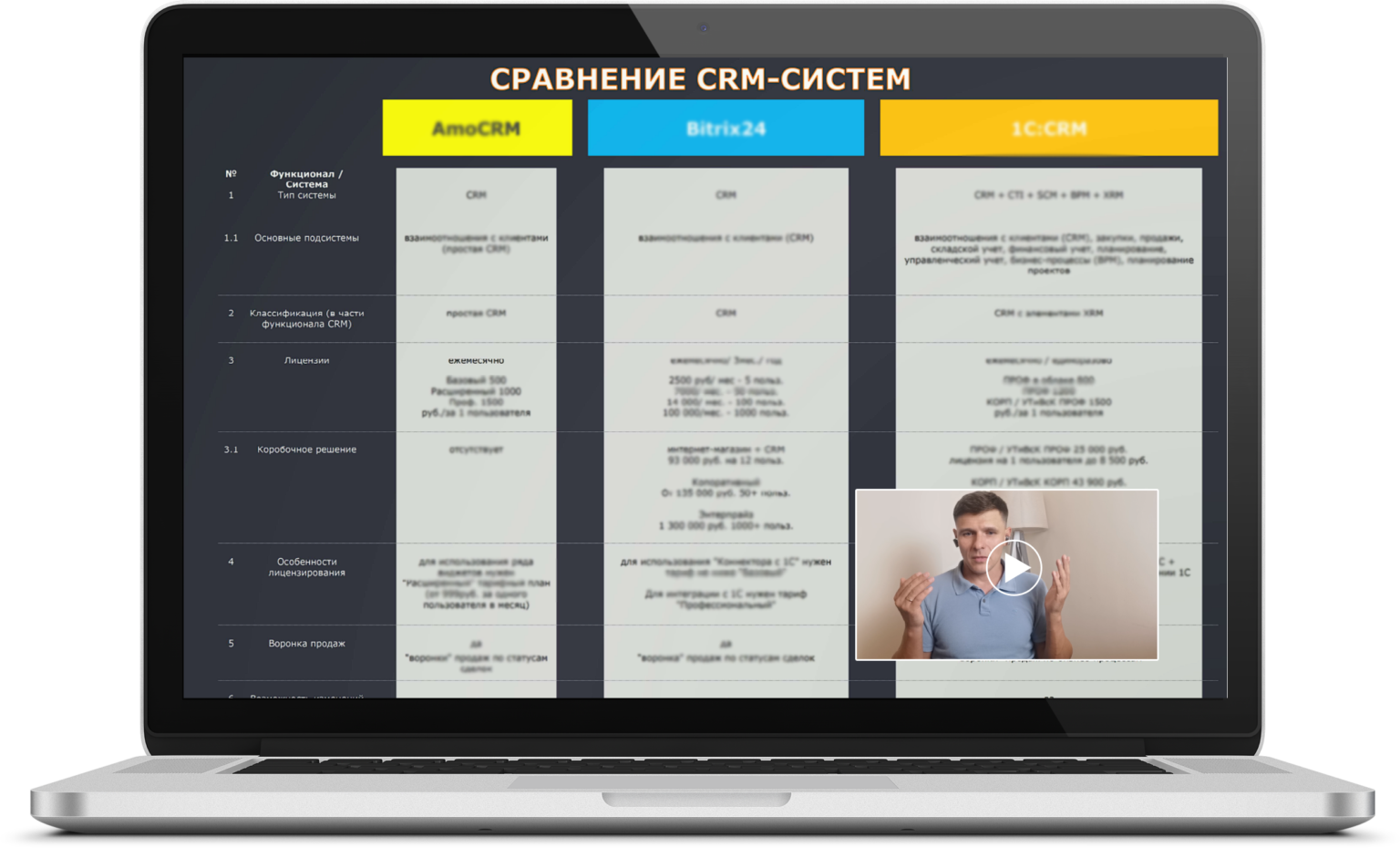Click the 'простая CRM' cell in the AmoCRM column

coord(476,313)
